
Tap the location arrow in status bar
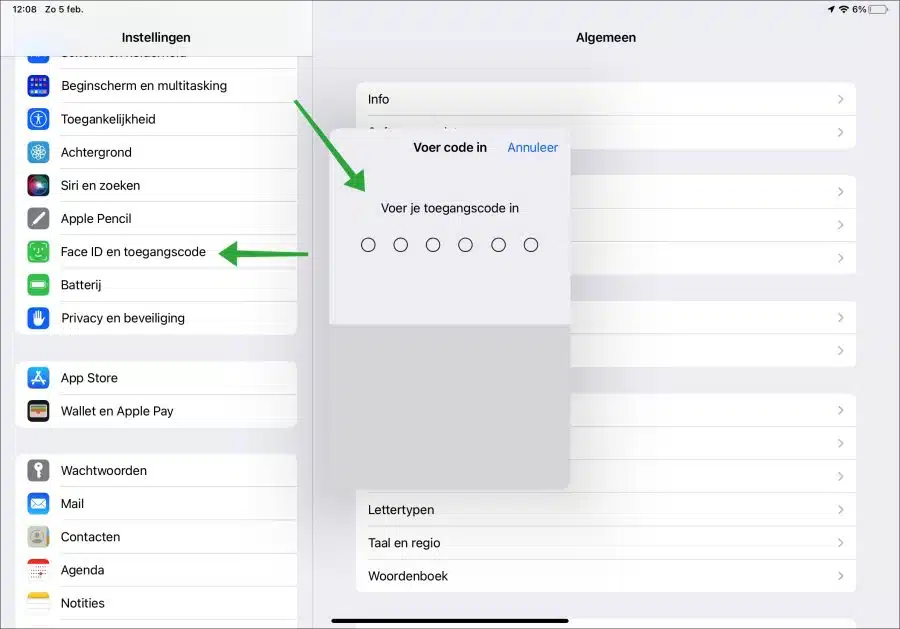coord(831,9)
